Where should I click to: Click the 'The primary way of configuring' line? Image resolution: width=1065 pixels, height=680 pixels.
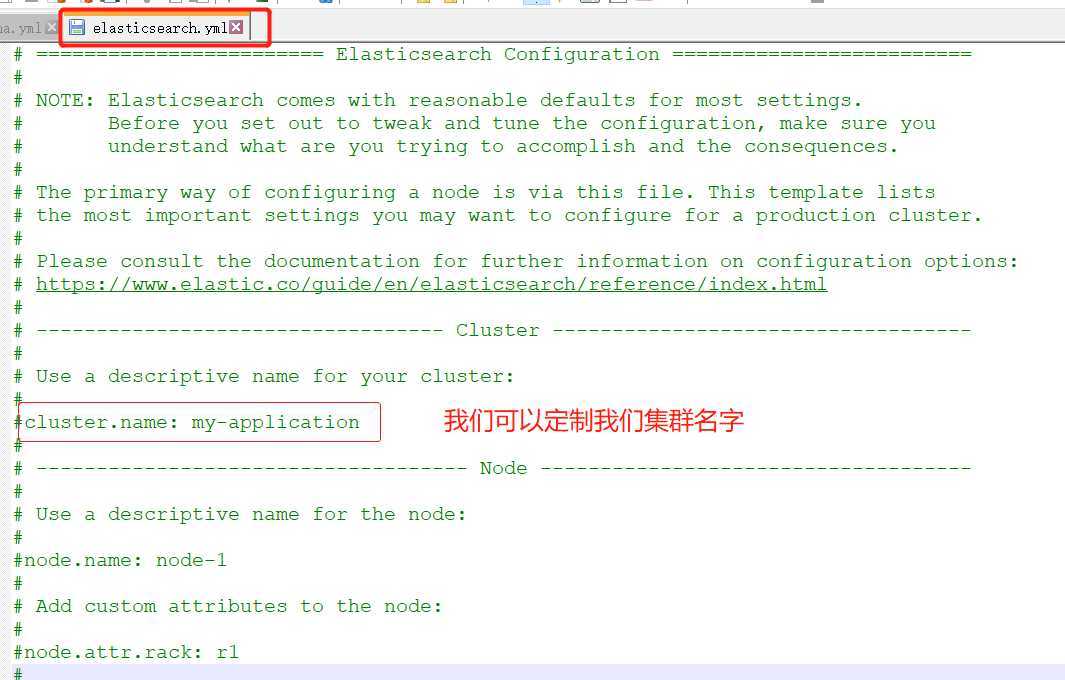[x=474, y=192]
